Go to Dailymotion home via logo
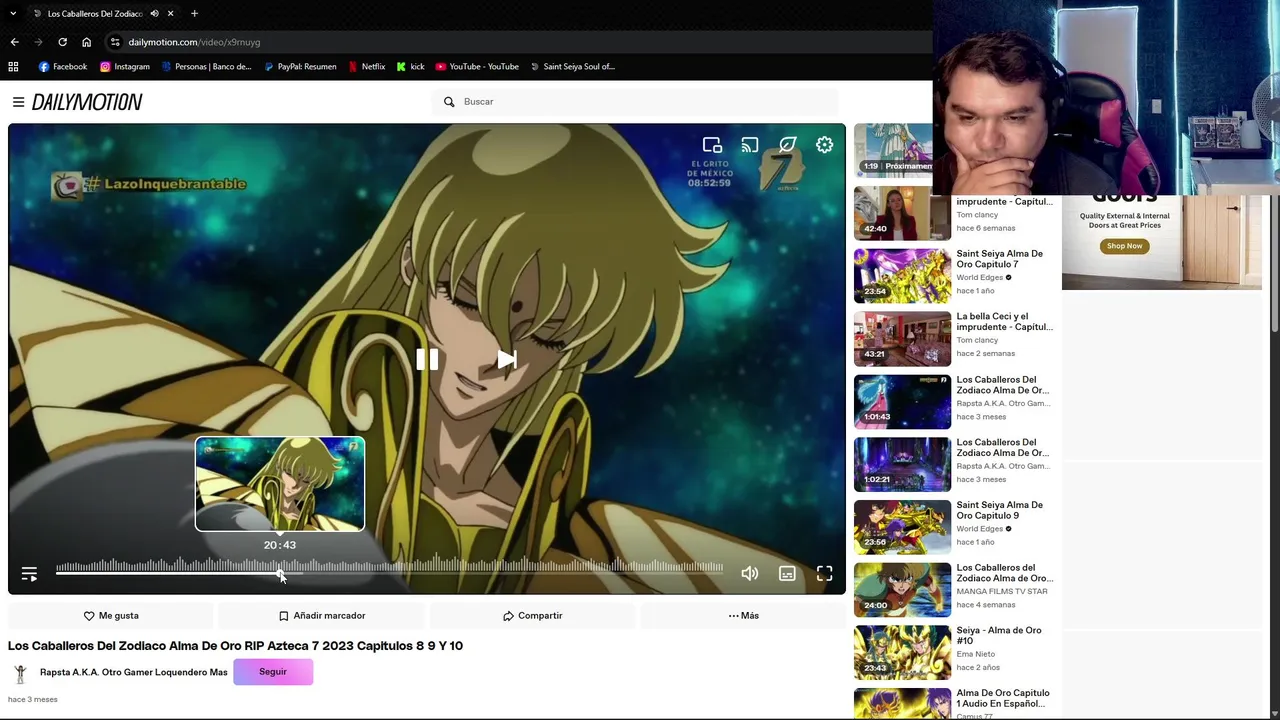 coord(87,102)
